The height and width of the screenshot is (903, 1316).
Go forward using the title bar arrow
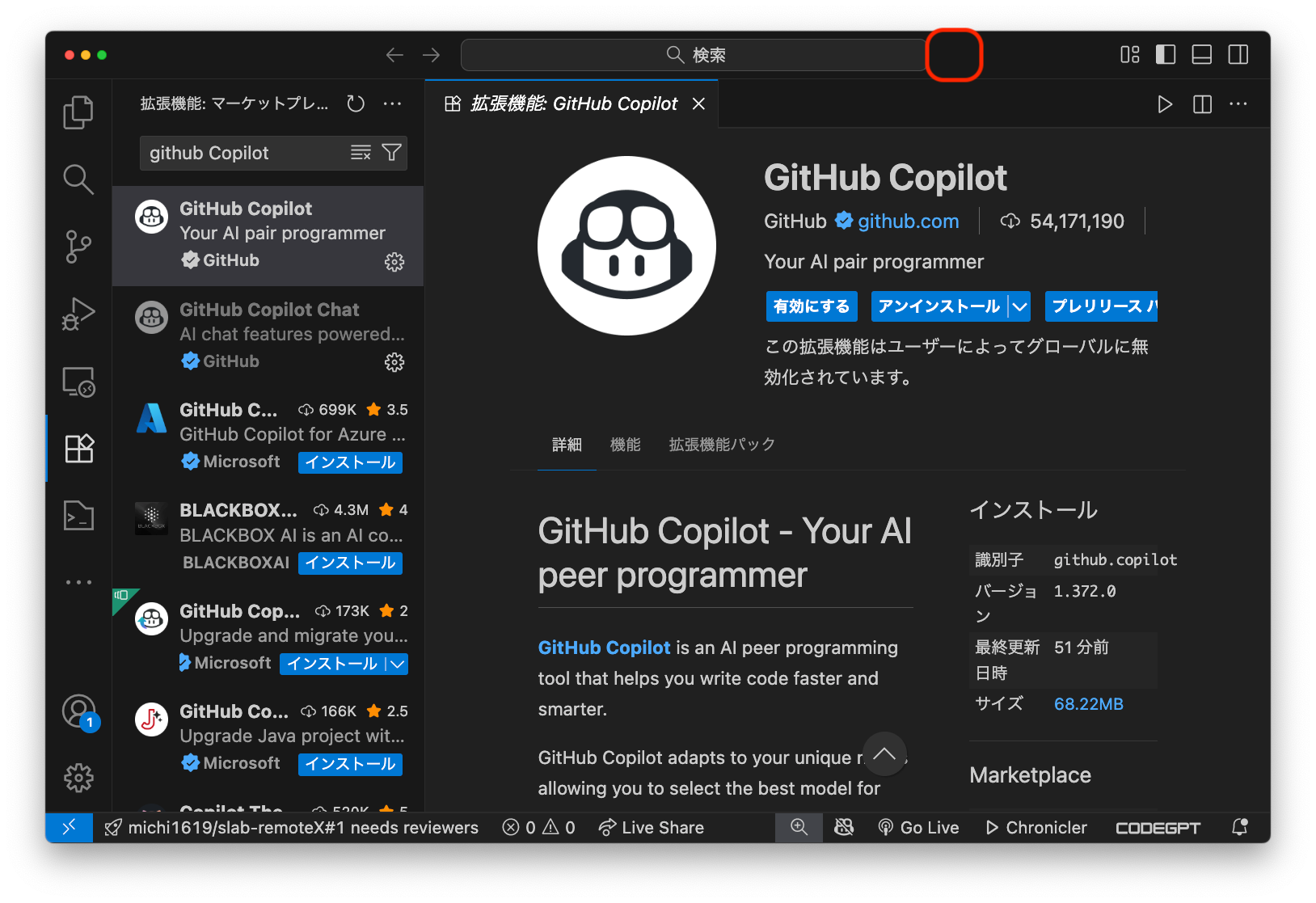(x=432, y=55)
